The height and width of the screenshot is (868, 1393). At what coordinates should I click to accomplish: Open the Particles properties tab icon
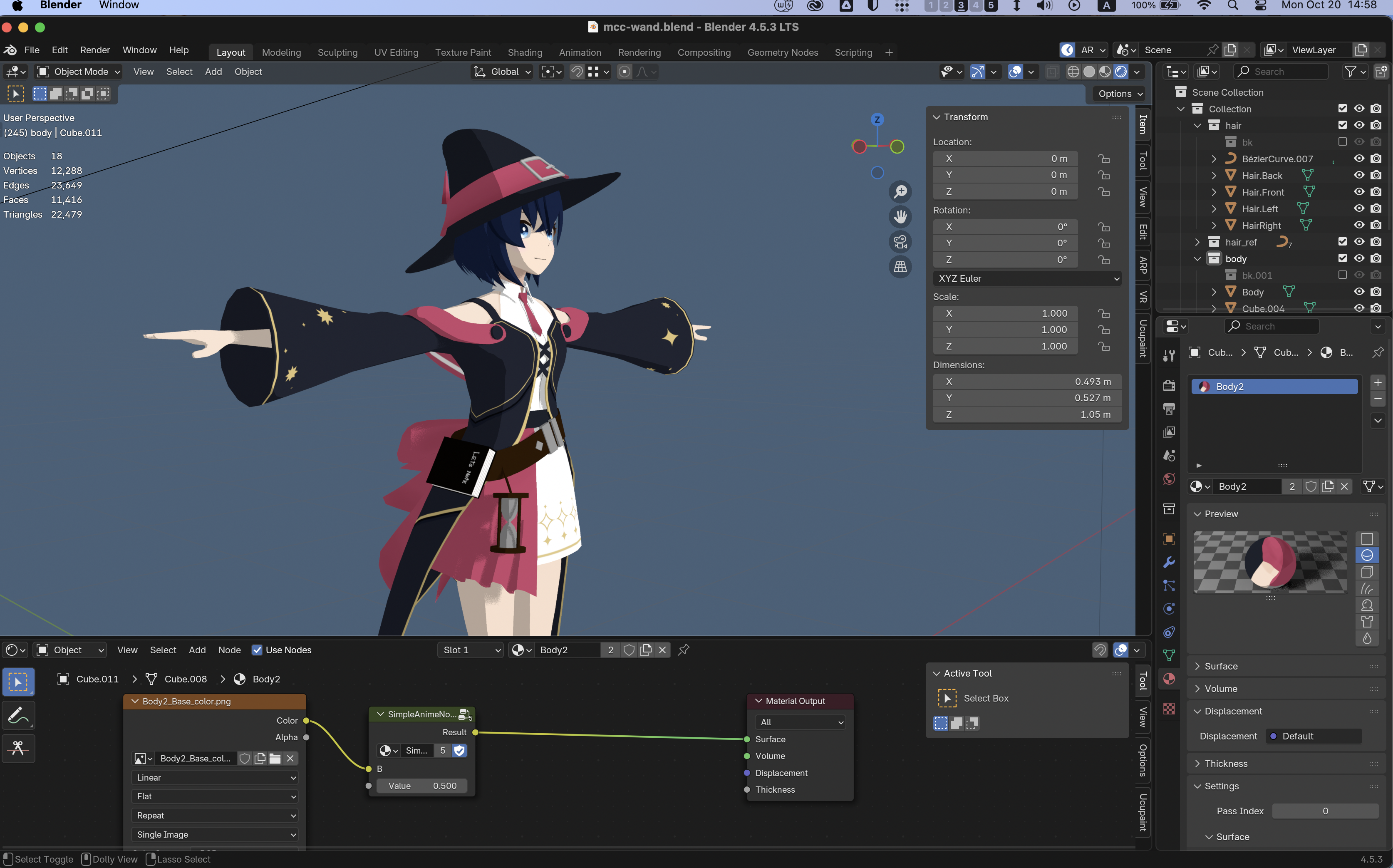[x=1169, y=585]
